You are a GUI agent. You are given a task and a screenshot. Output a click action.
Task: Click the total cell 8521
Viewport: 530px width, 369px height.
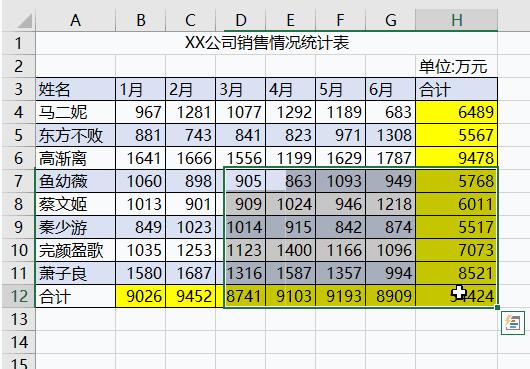[x=457, y=273]
